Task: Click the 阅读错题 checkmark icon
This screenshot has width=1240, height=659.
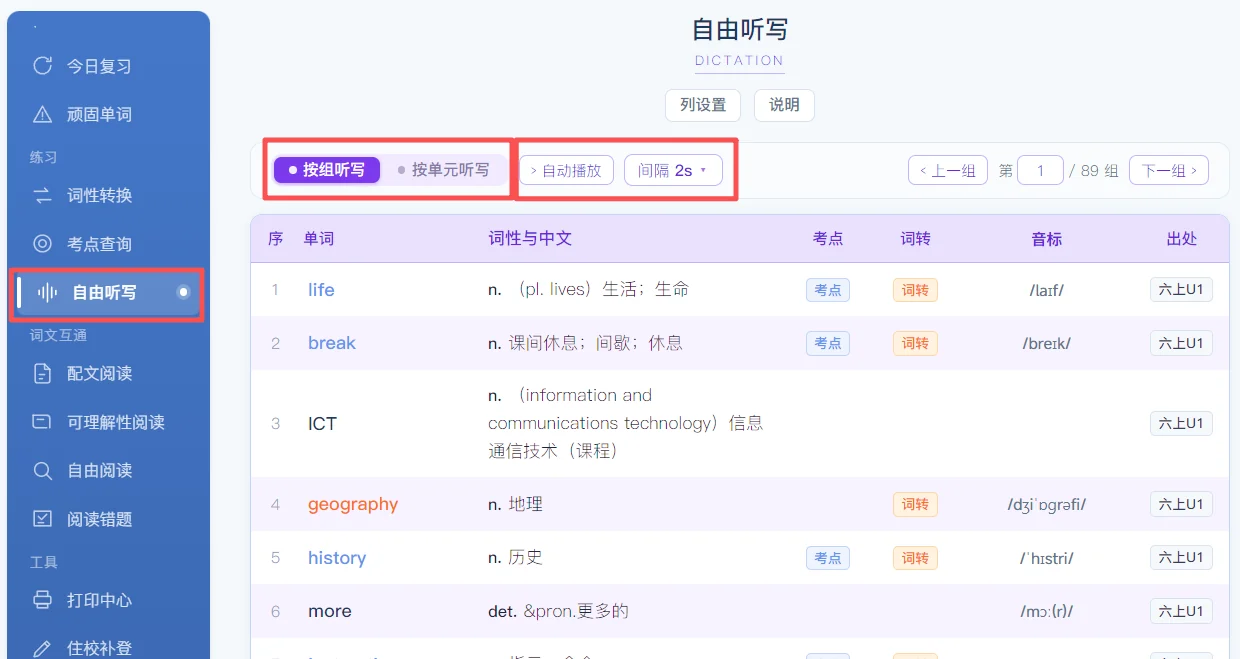Action: pyautogui.click(x=42, y=519)
